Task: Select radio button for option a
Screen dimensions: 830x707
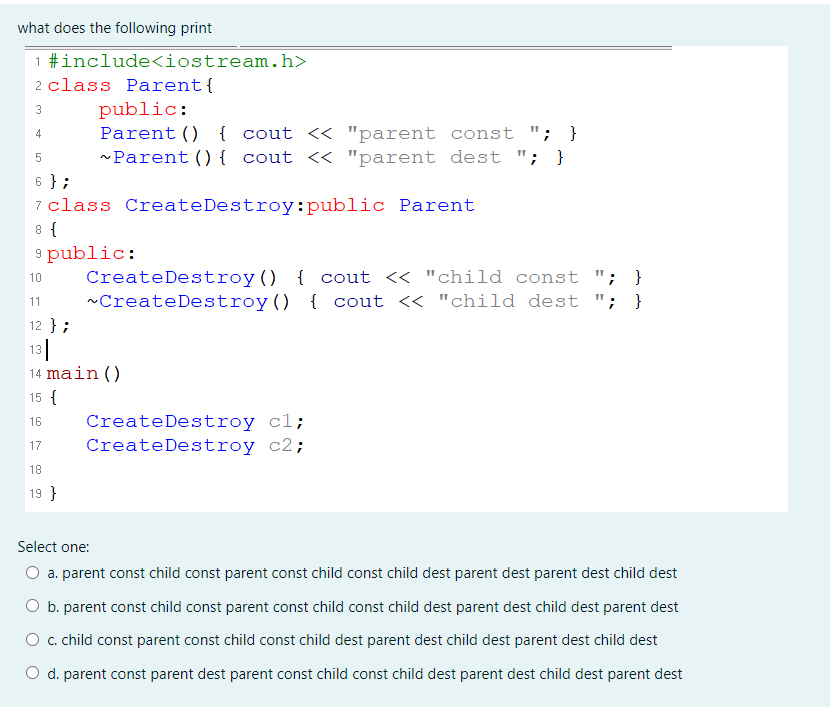Action: pos(32,572)
